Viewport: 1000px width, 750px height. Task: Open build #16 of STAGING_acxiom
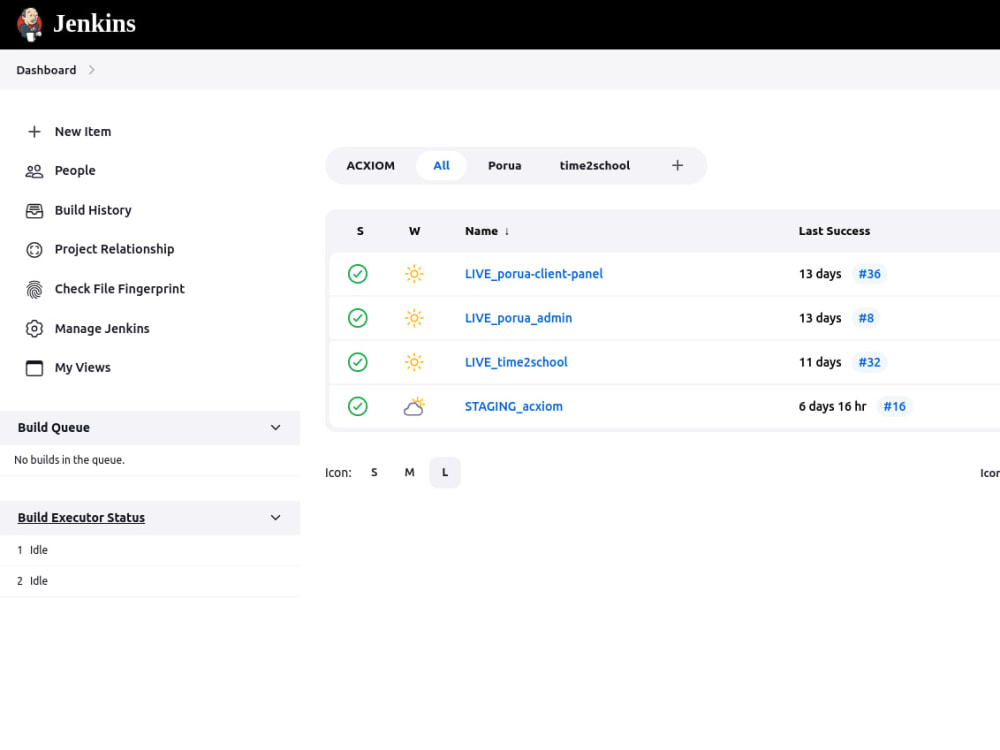(894, 406)
